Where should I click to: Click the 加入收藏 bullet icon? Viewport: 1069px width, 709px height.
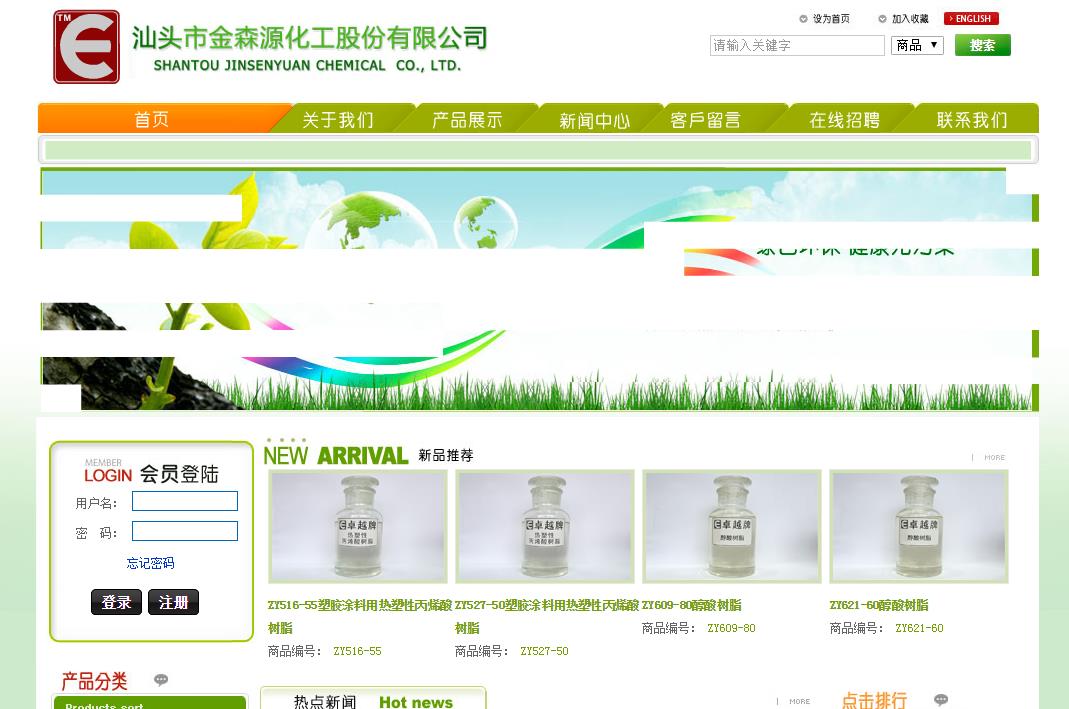[882, 19]
